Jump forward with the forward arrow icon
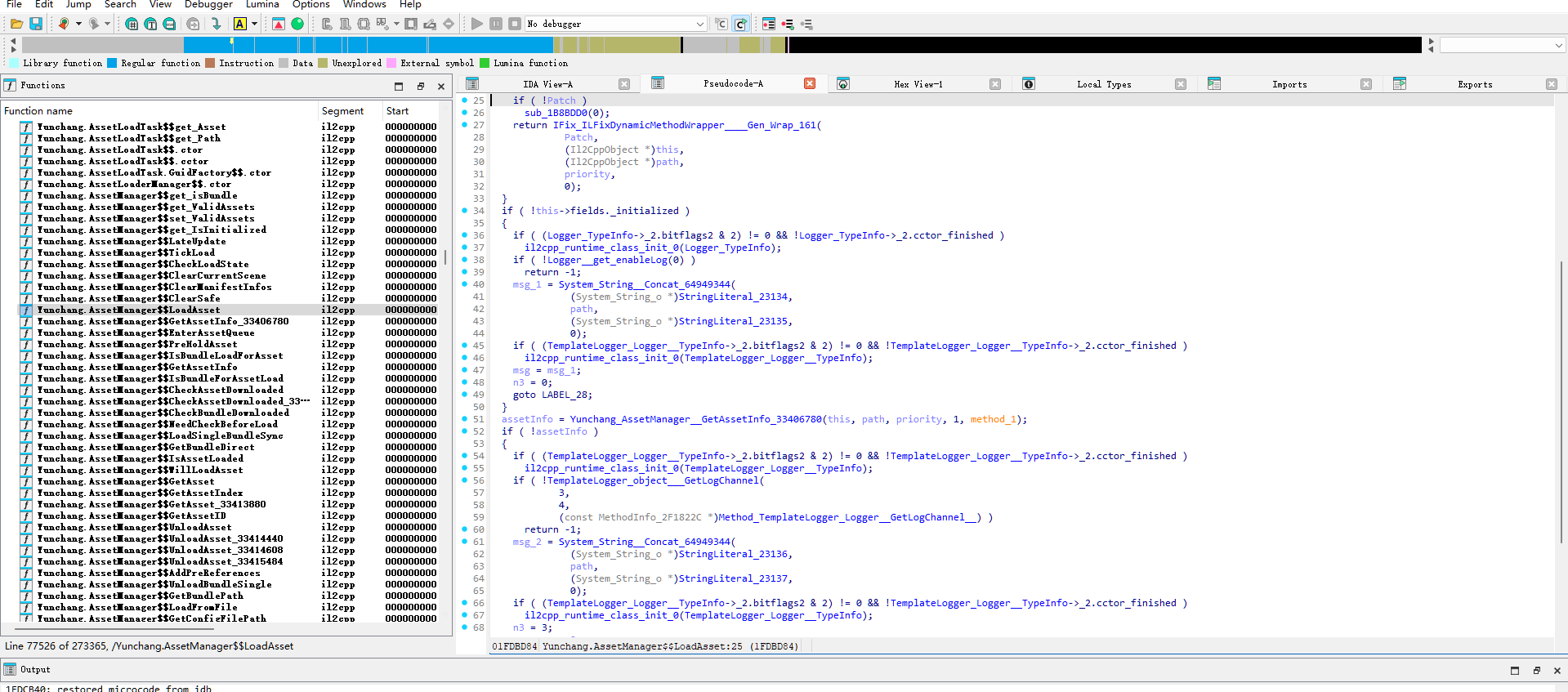 [x=93, y=24]
